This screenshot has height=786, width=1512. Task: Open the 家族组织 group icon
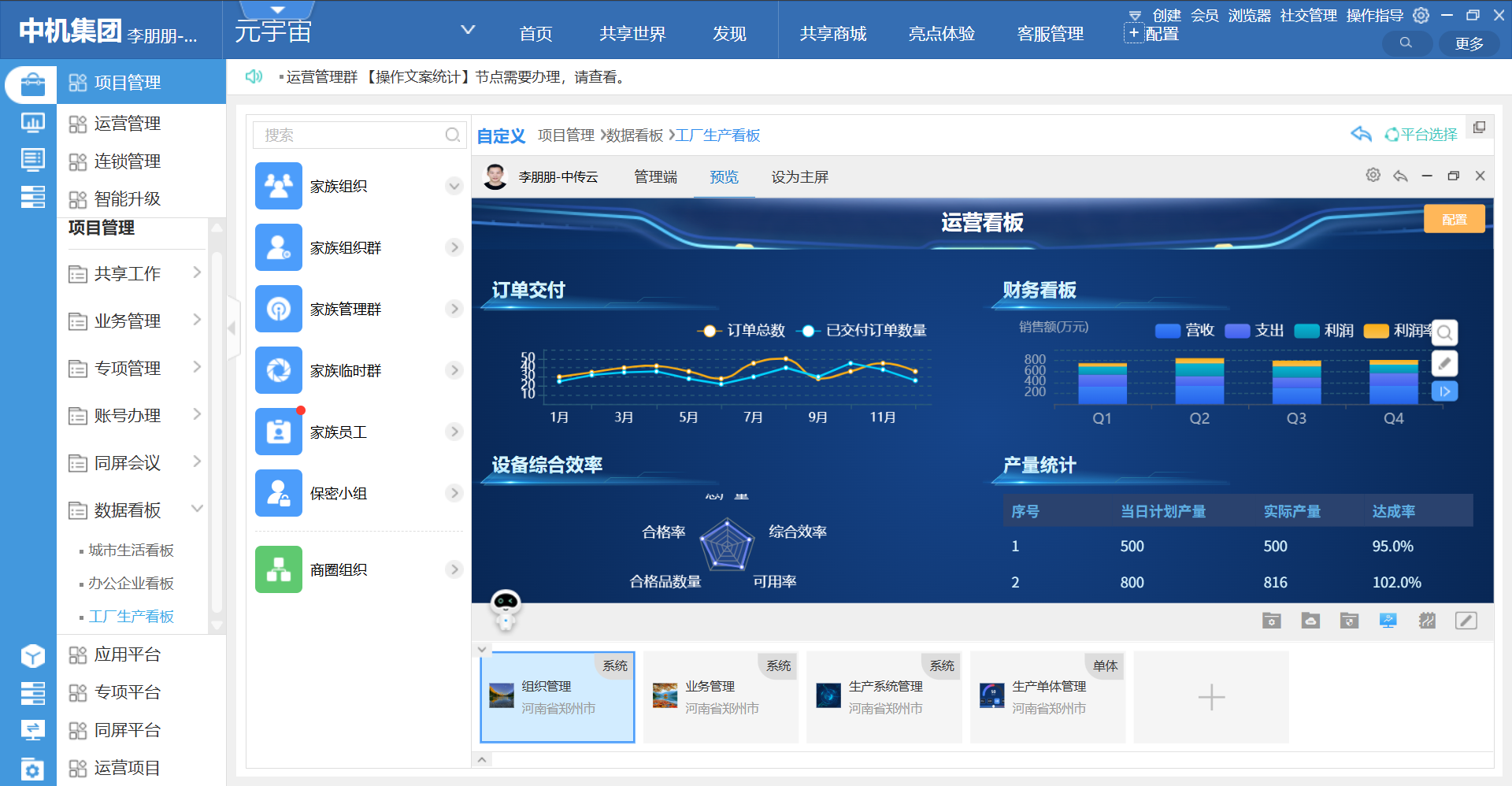[278, 186]
